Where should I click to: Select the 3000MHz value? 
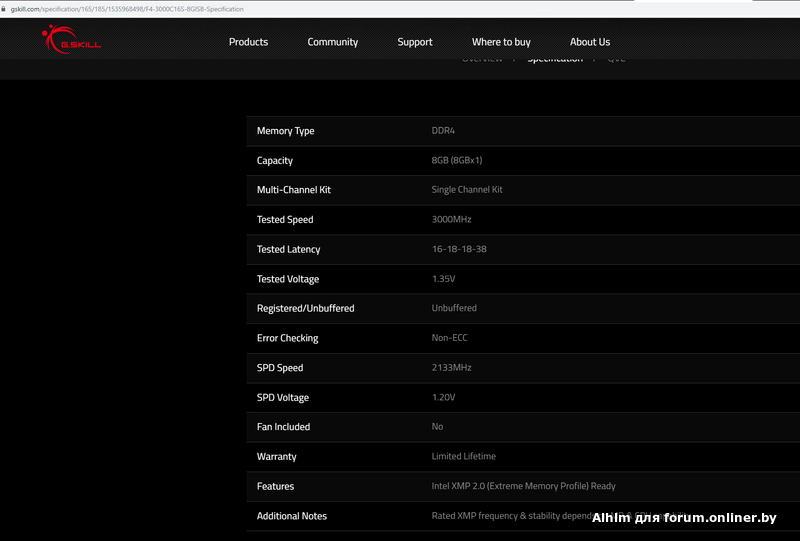pyautogui.click(x=451, y=219)
